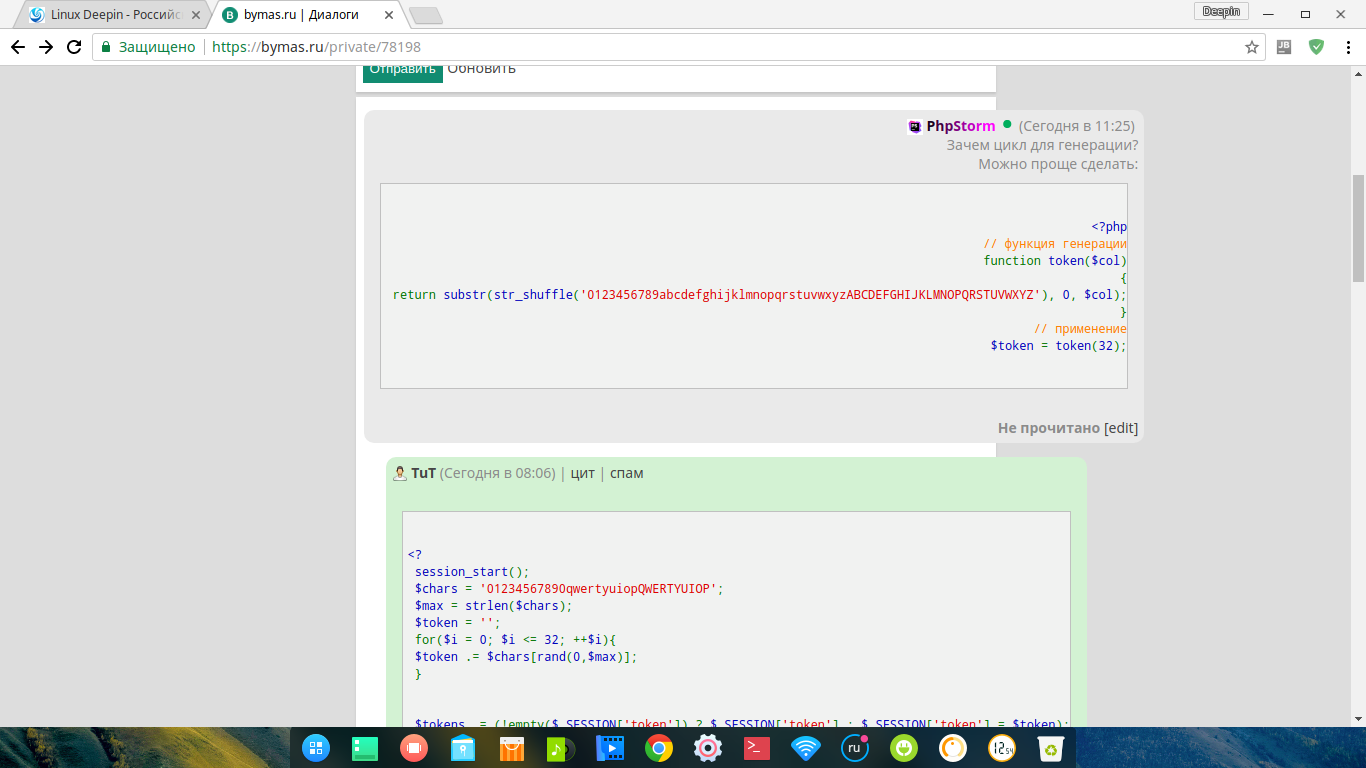Click the [edit] link on the PhpStorm message
This screenshot has height=768, width=1366.
coord(1121,428)
